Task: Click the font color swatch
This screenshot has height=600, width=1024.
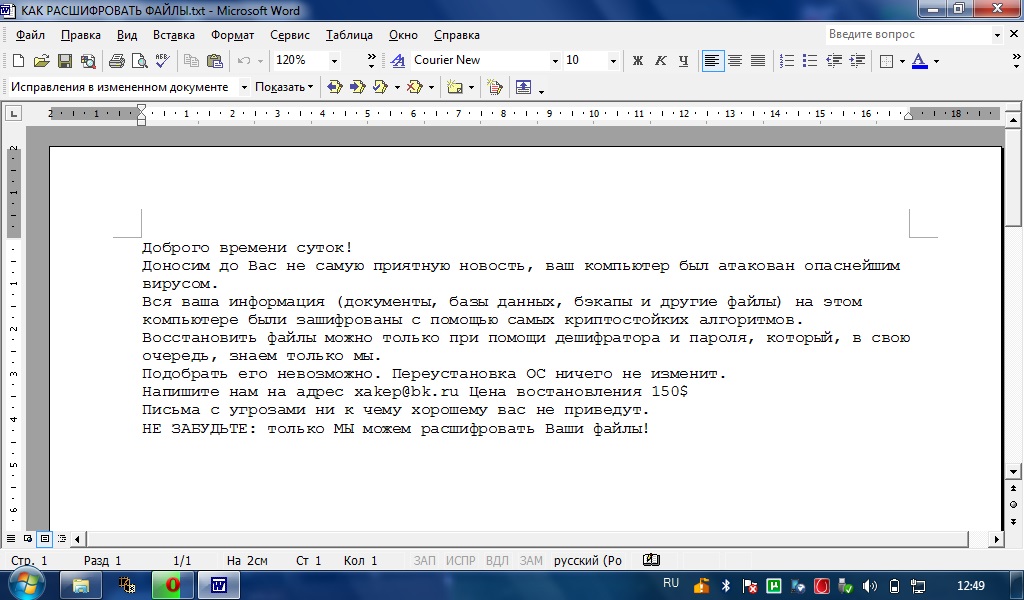Action: click(919, 61)
